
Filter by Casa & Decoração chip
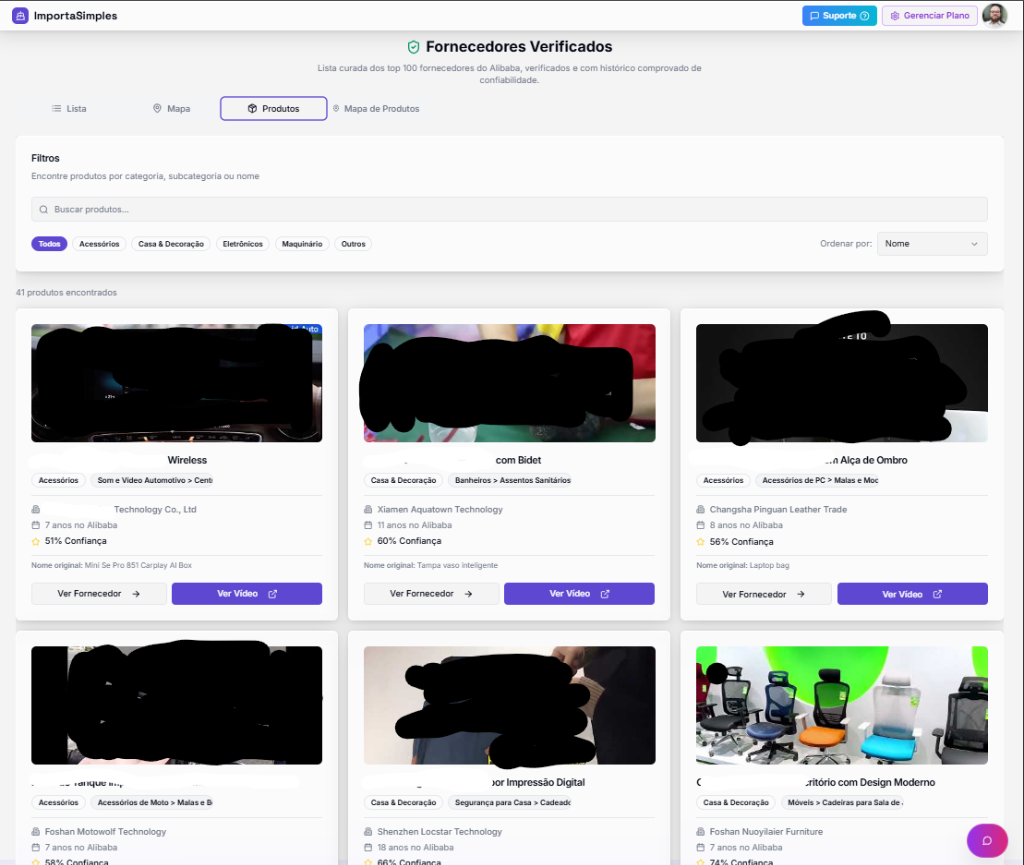click(171, 244)
